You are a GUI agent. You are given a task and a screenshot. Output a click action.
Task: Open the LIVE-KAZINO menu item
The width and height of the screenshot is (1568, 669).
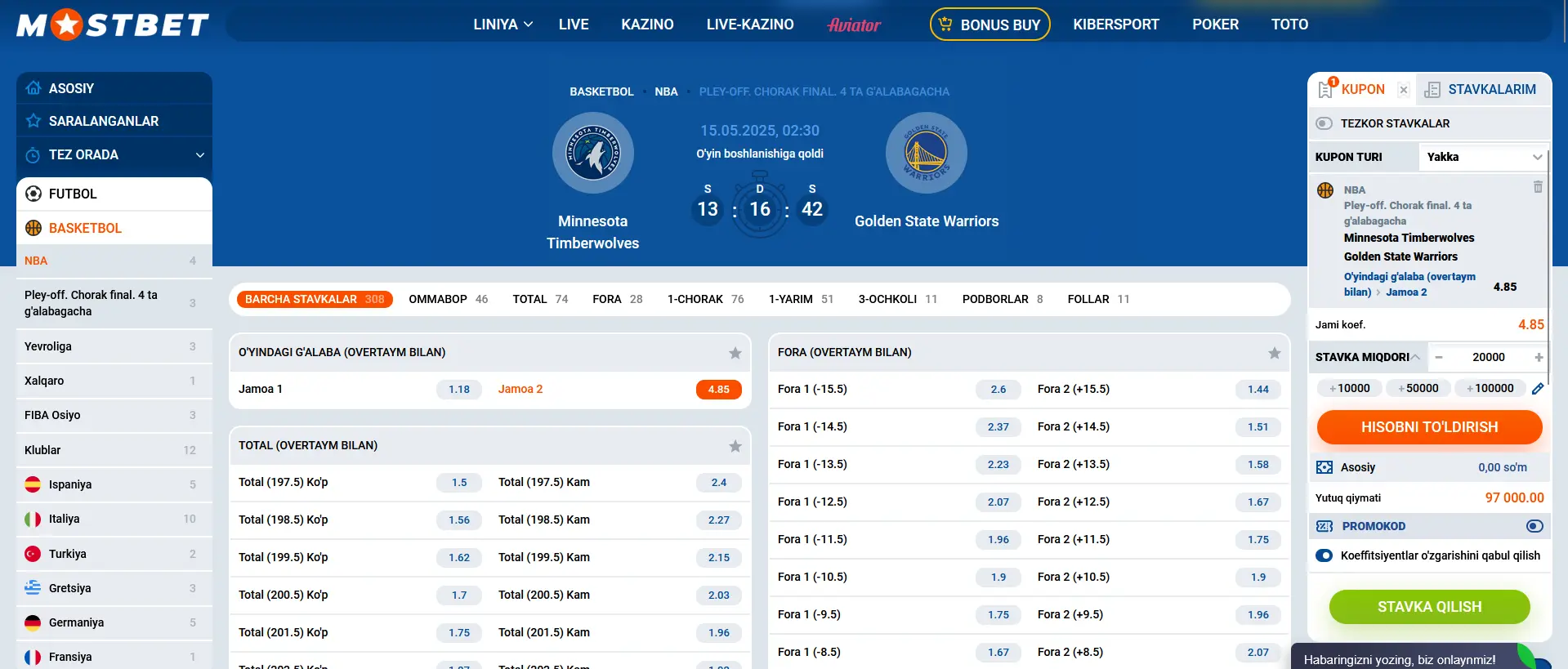pyautogui.click(x=750, y=25)
